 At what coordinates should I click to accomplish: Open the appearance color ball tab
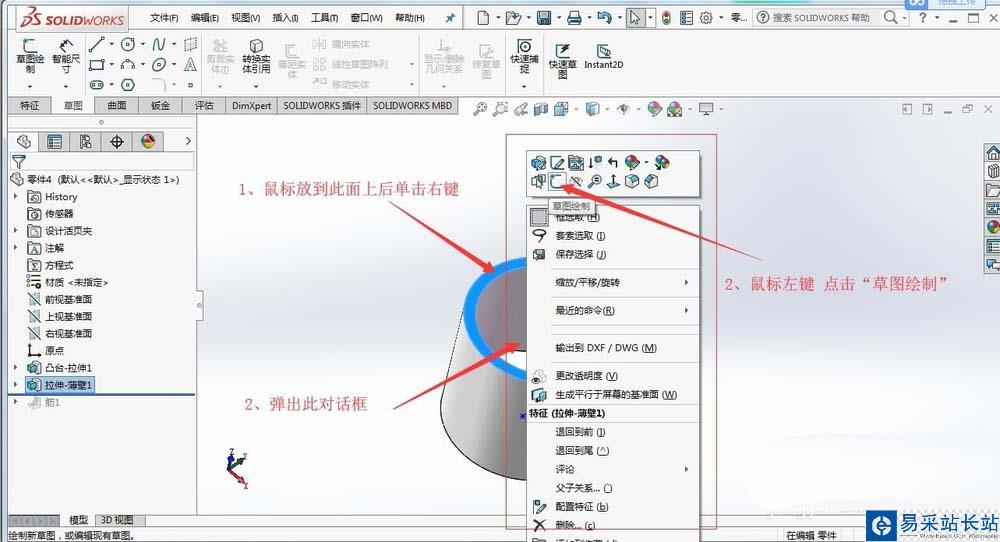pos(148,142)
